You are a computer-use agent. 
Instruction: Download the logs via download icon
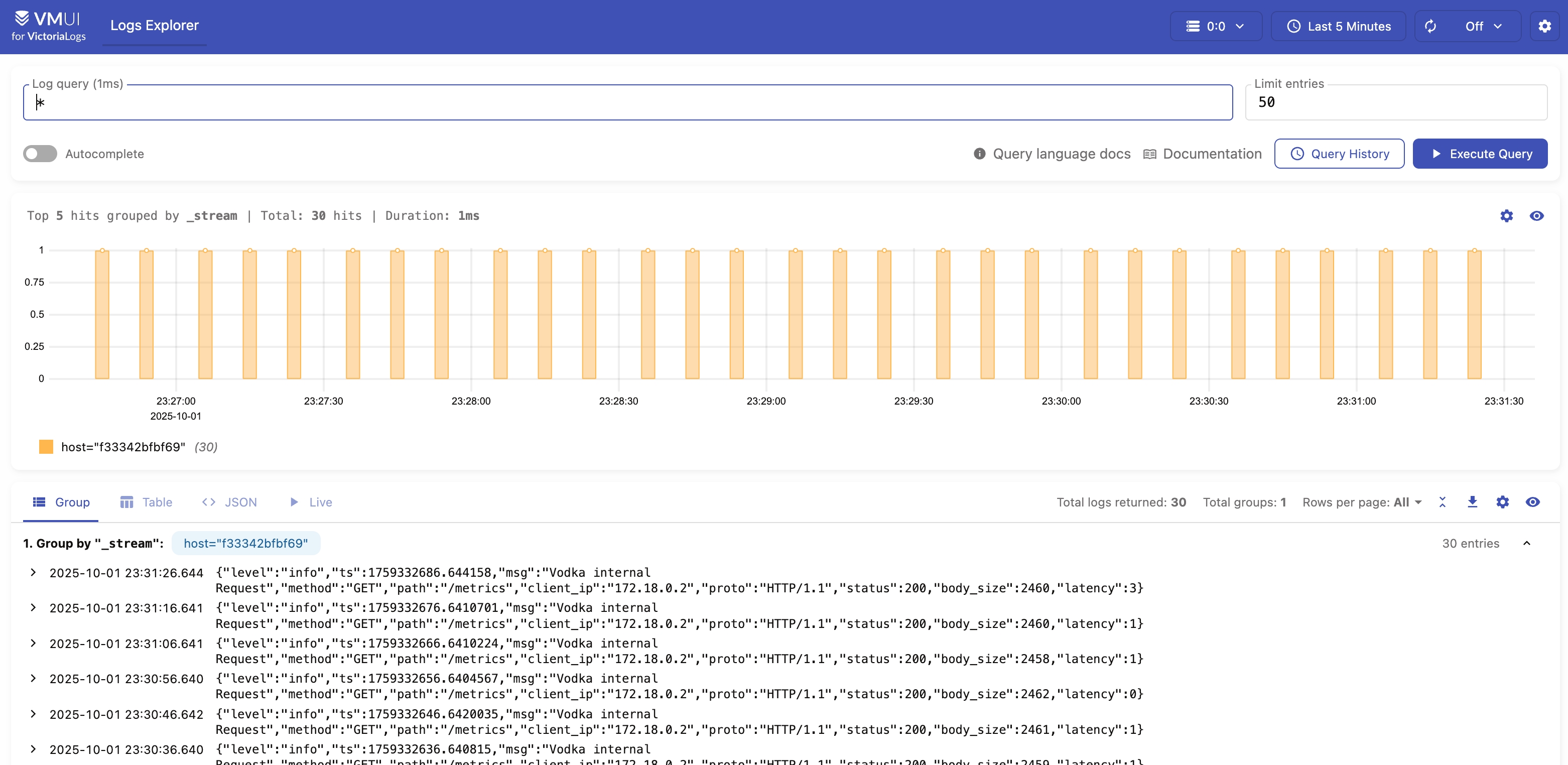click(x=1472, y=502)
